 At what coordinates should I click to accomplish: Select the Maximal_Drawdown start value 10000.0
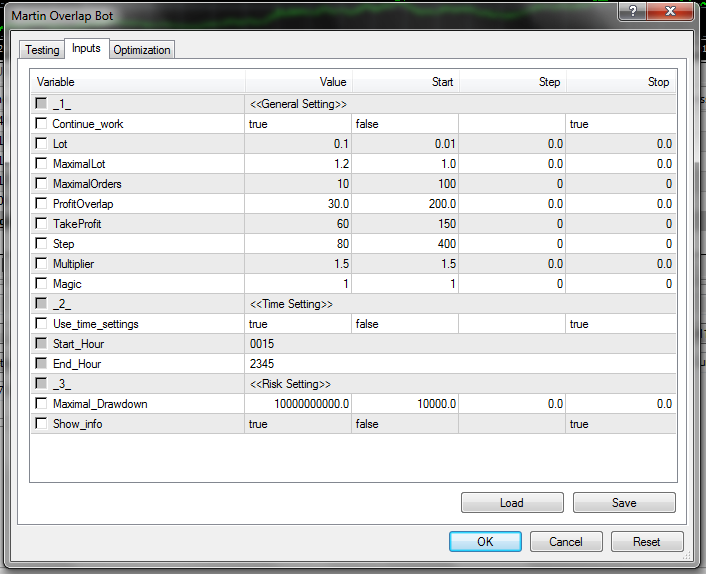(x=405, y=403)
